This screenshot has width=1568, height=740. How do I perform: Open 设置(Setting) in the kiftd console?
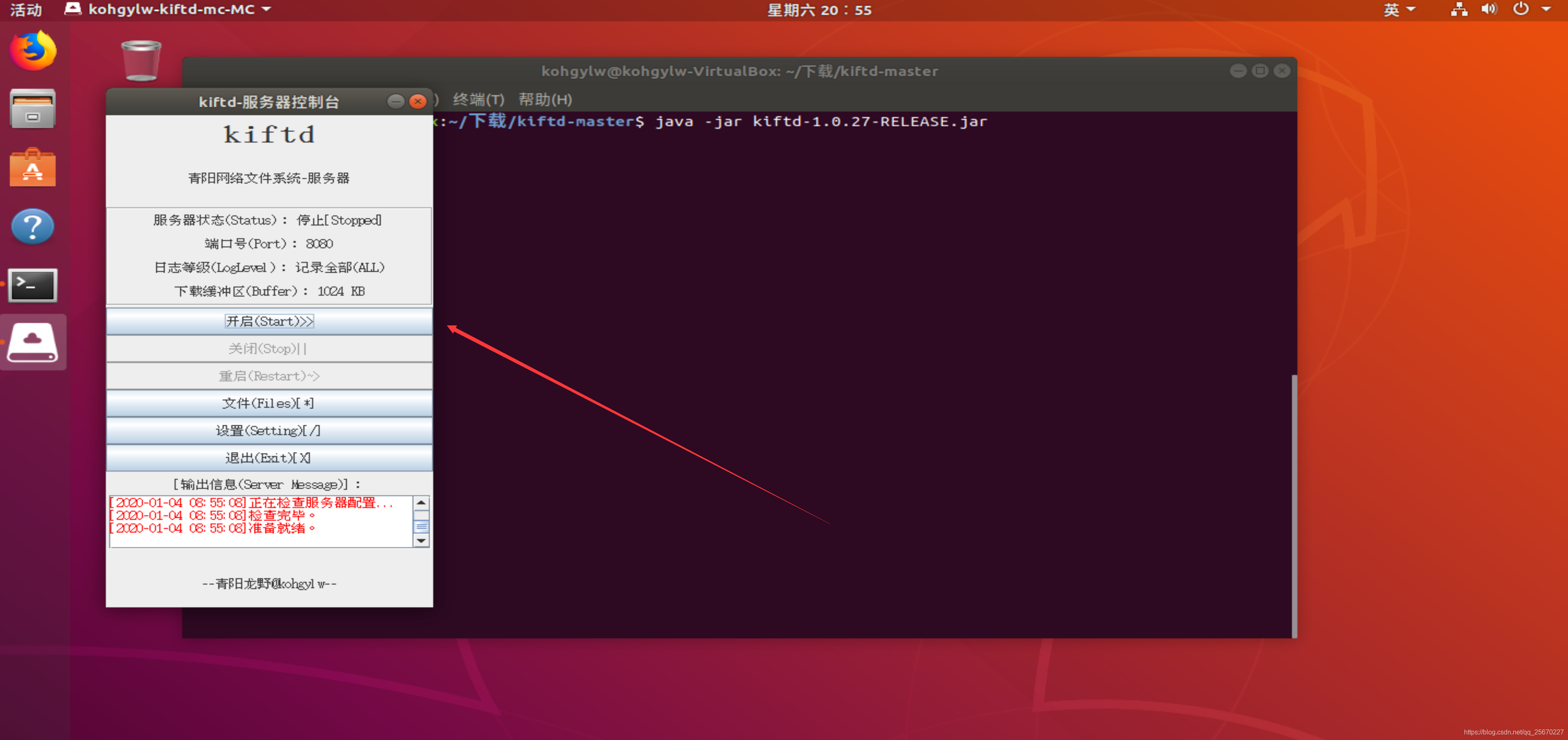[268, 431]
